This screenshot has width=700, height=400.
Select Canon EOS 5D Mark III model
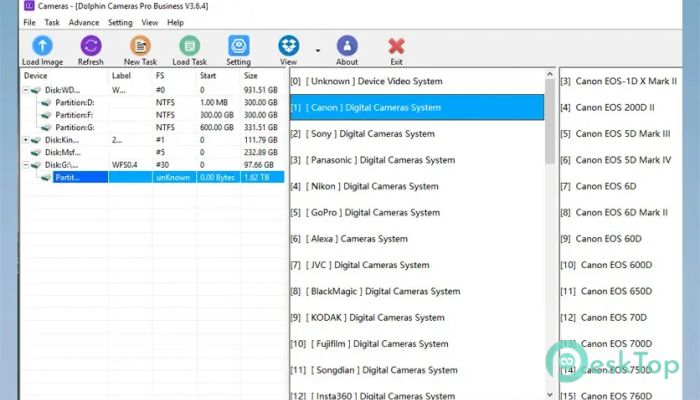click(x=621, y=134)
